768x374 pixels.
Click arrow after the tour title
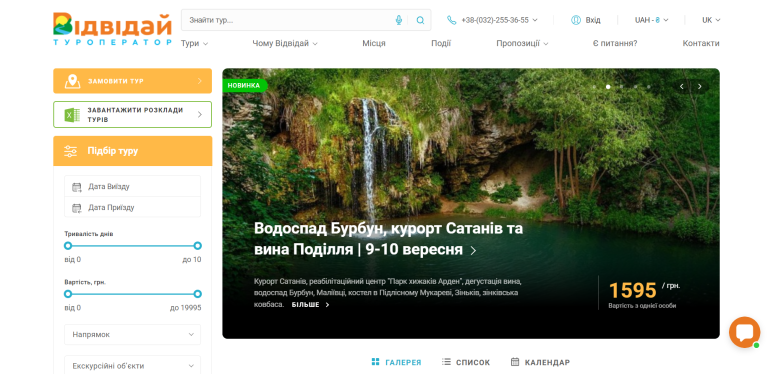click(x=473, y=251)
